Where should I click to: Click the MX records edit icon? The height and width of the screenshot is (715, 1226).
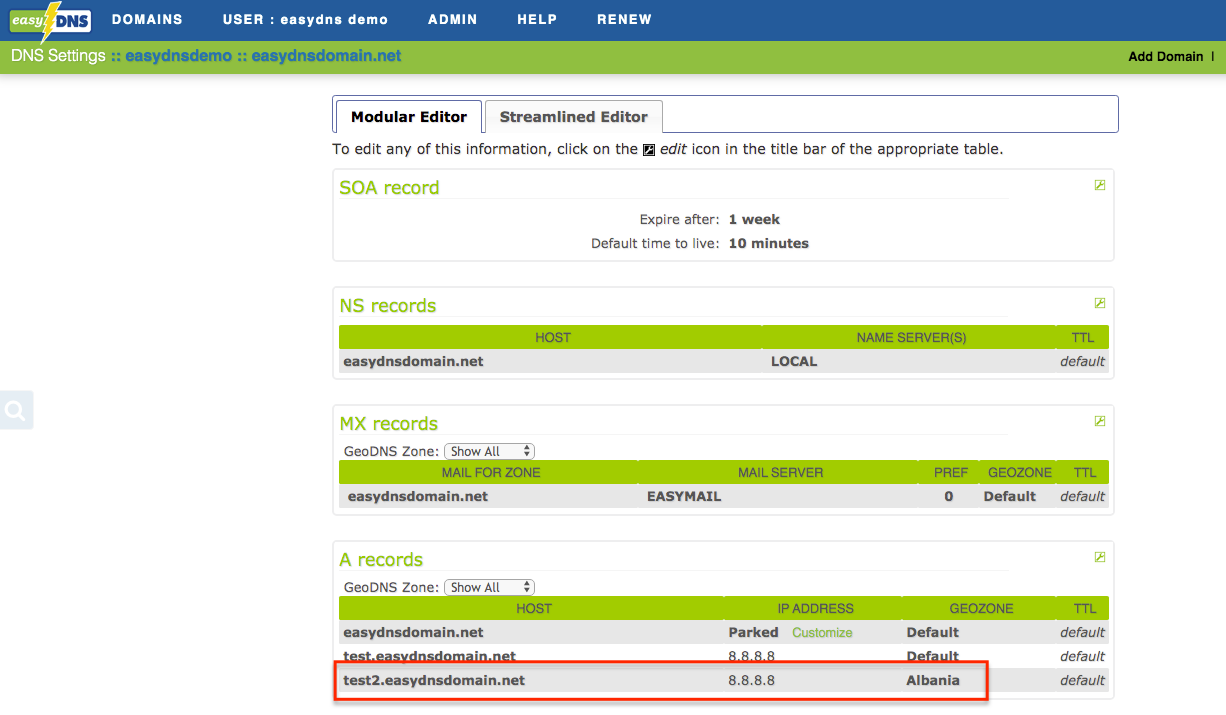pyautogui.click(x=1100, y=421)
